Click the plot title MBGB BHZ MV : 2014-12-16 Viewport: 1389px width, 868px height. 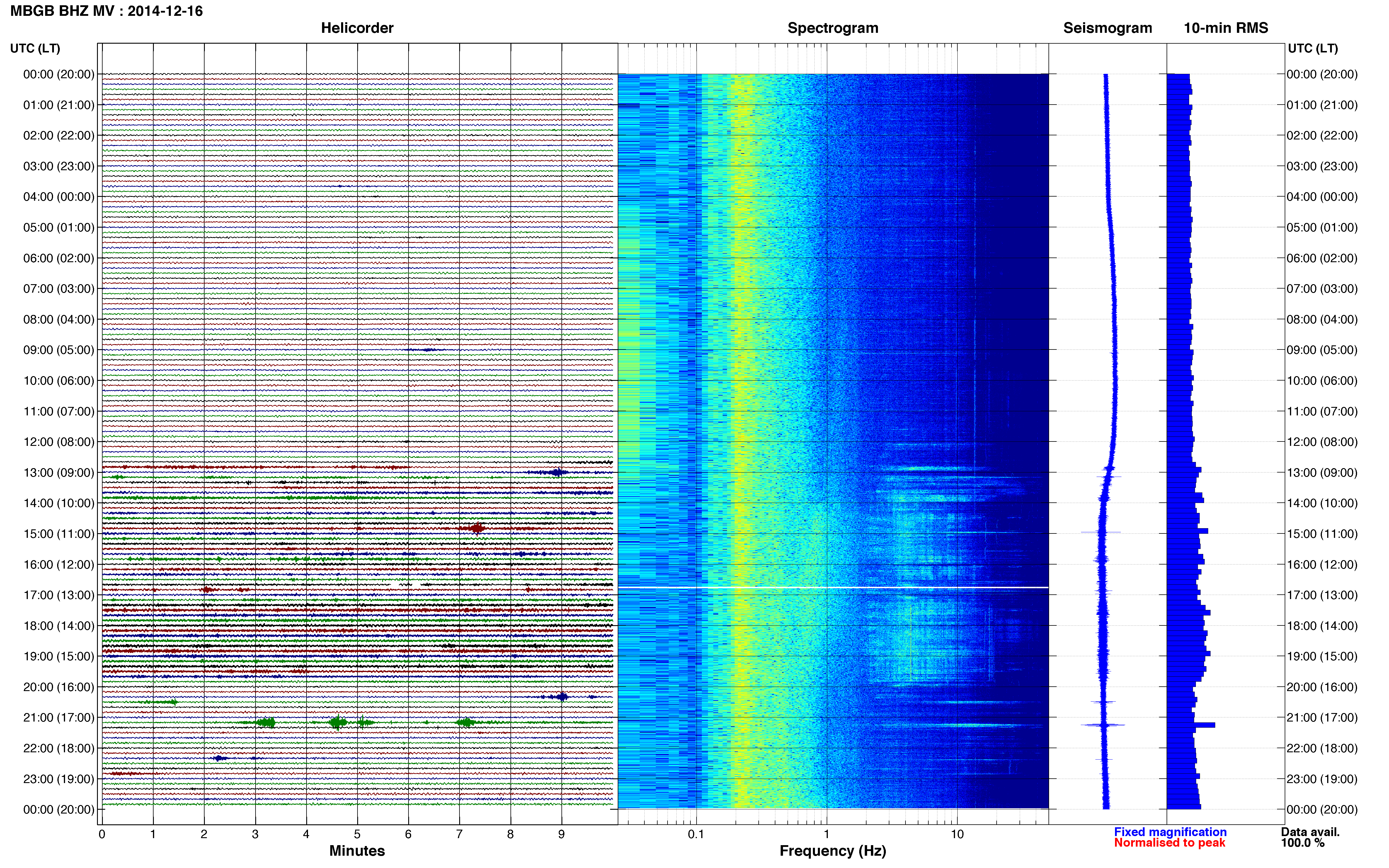(107, 11)
